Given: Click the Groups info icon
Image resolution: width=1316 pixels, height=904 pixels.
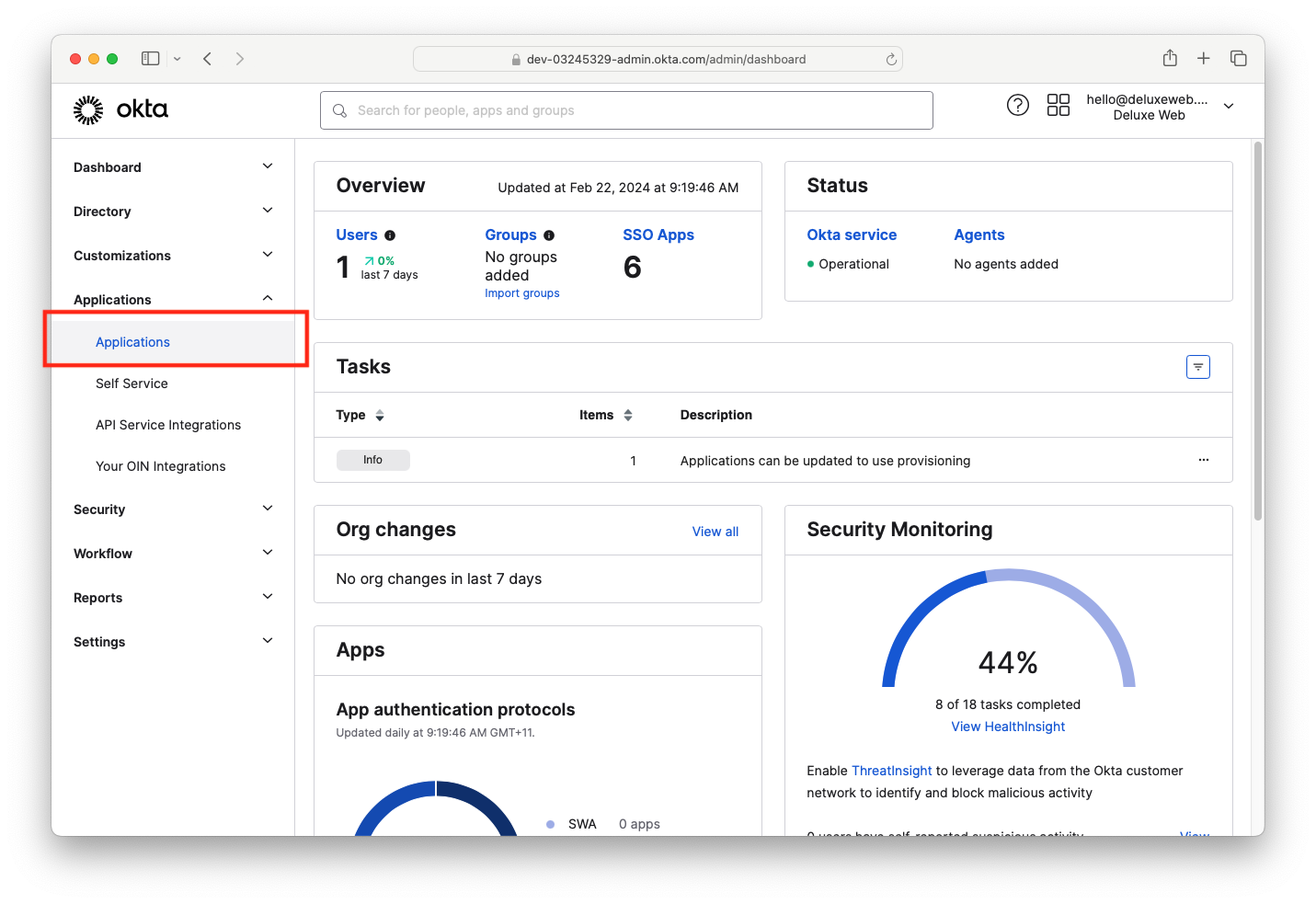Looking at the screenshot, I should pyautogui.click(x=549, y=235).
